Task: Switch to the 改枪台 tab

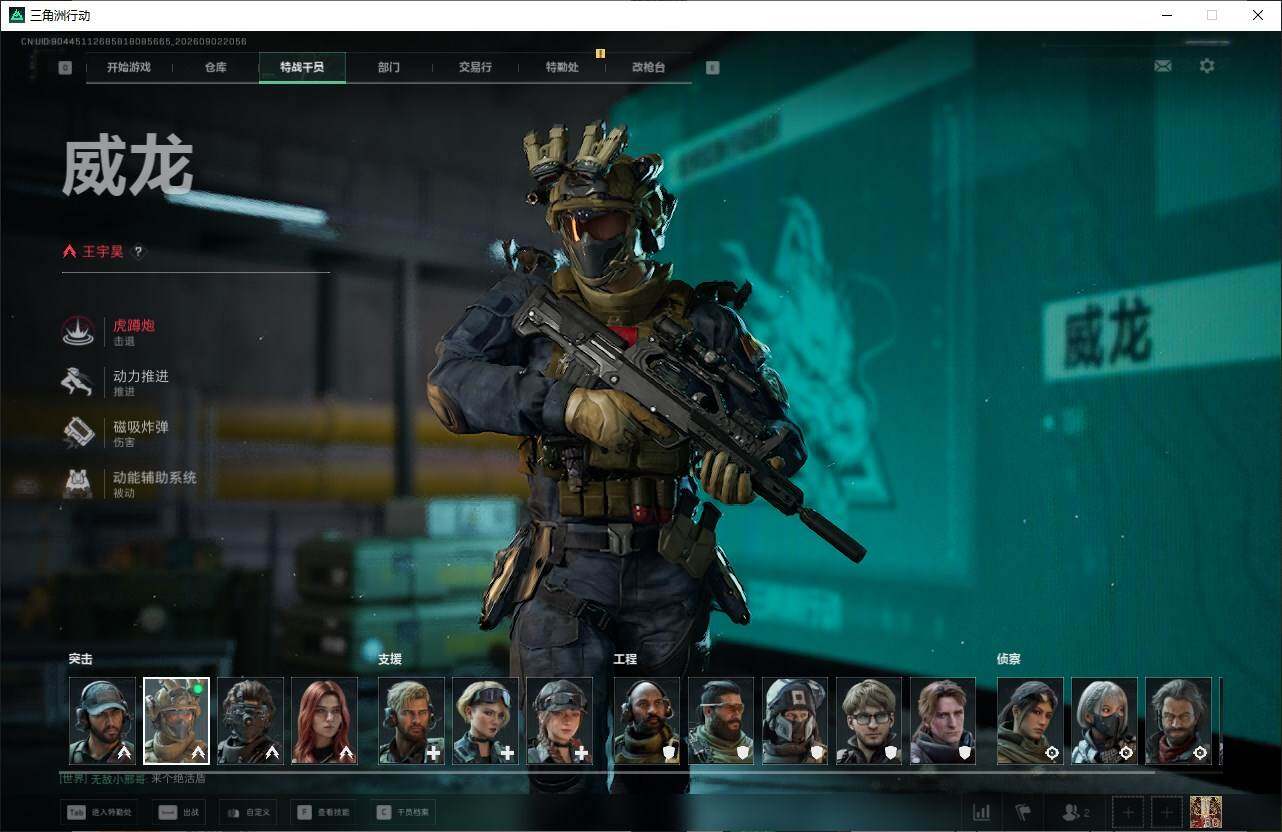Action: tap(648, 67)
